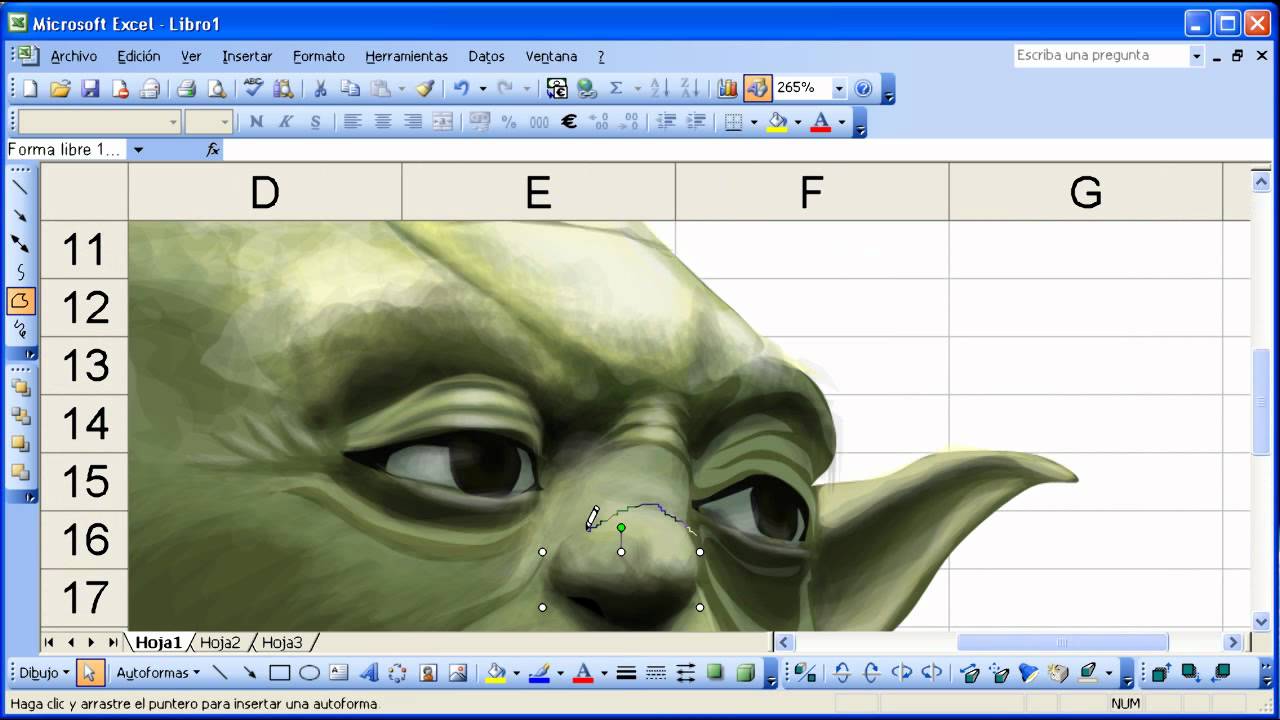Insert a hyperlink with the globe icon
1280x720 pixels.
point(587,88)
